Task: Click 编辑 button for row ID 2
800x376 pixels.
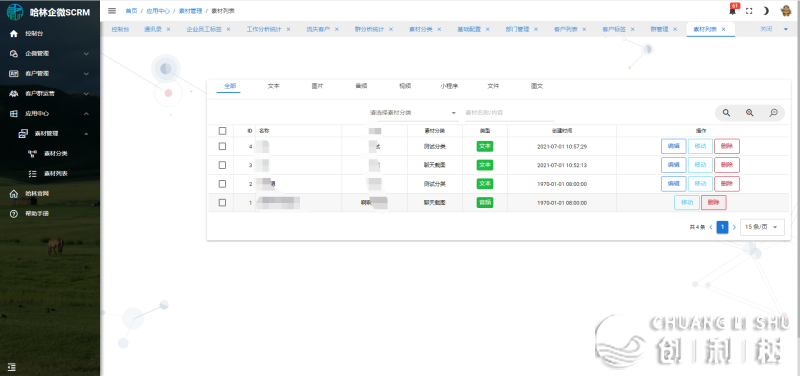Action: tap(673, 184)
